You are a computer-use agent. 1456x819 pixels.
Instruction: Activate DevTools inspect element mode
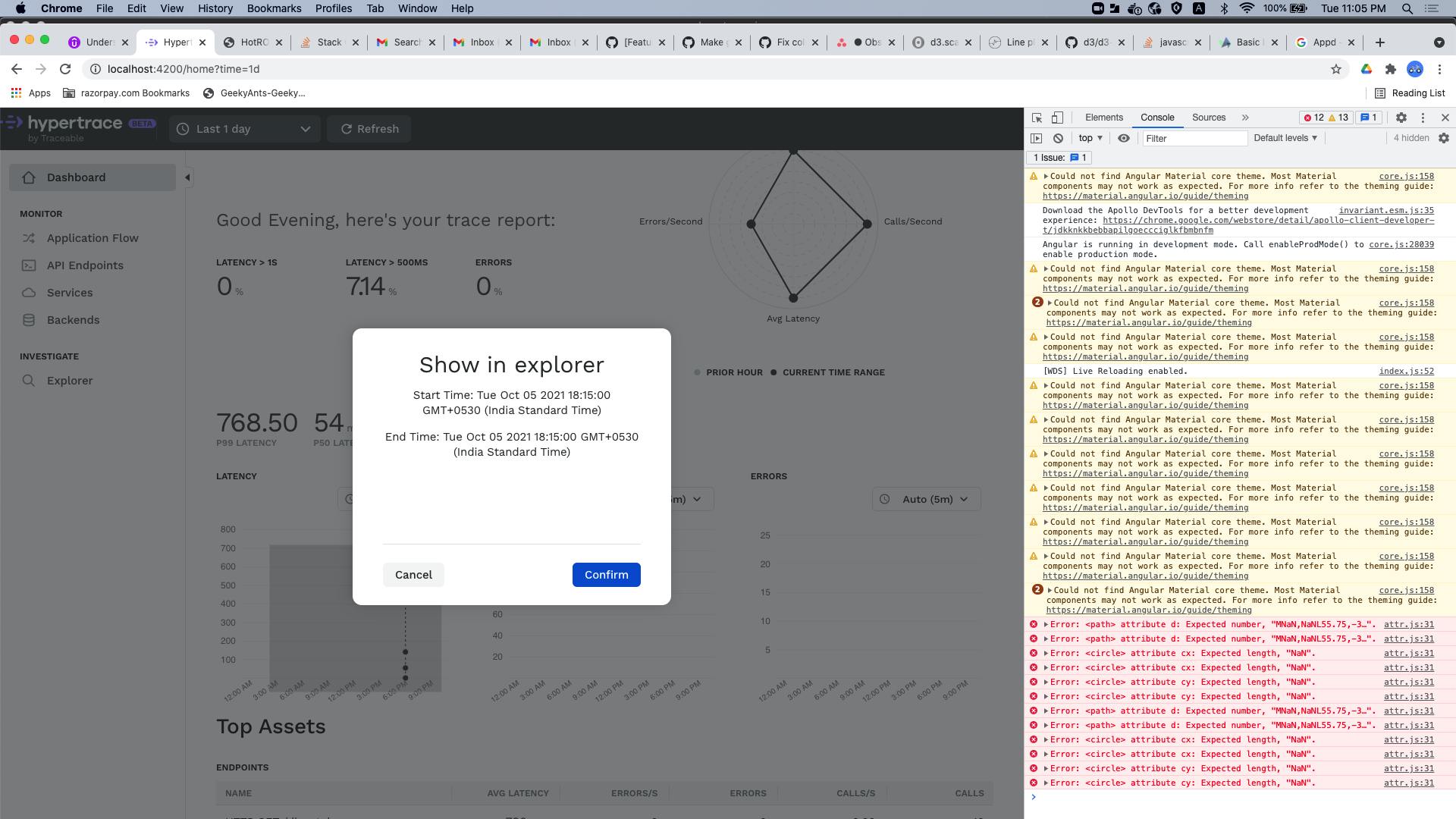(1036, 118)
